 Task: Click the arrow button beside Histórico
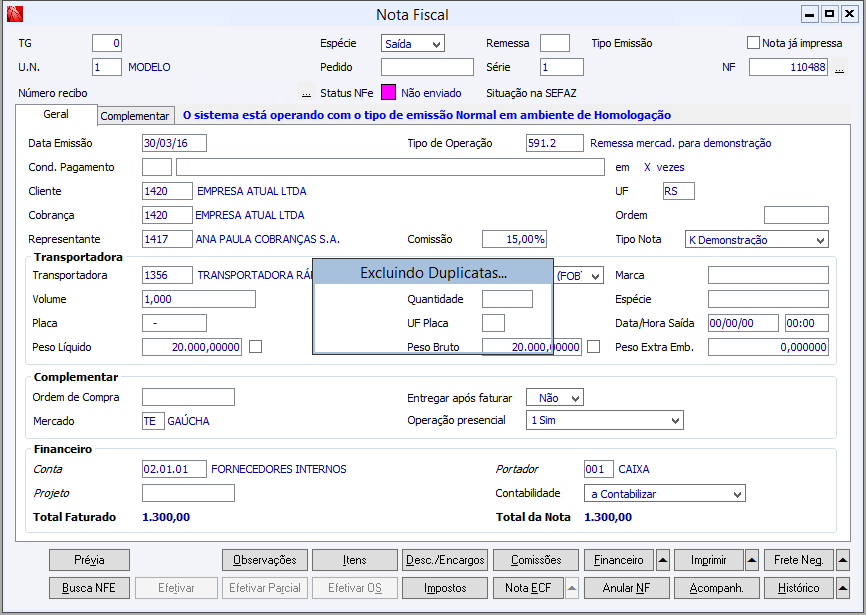click(x=842, y=588)
